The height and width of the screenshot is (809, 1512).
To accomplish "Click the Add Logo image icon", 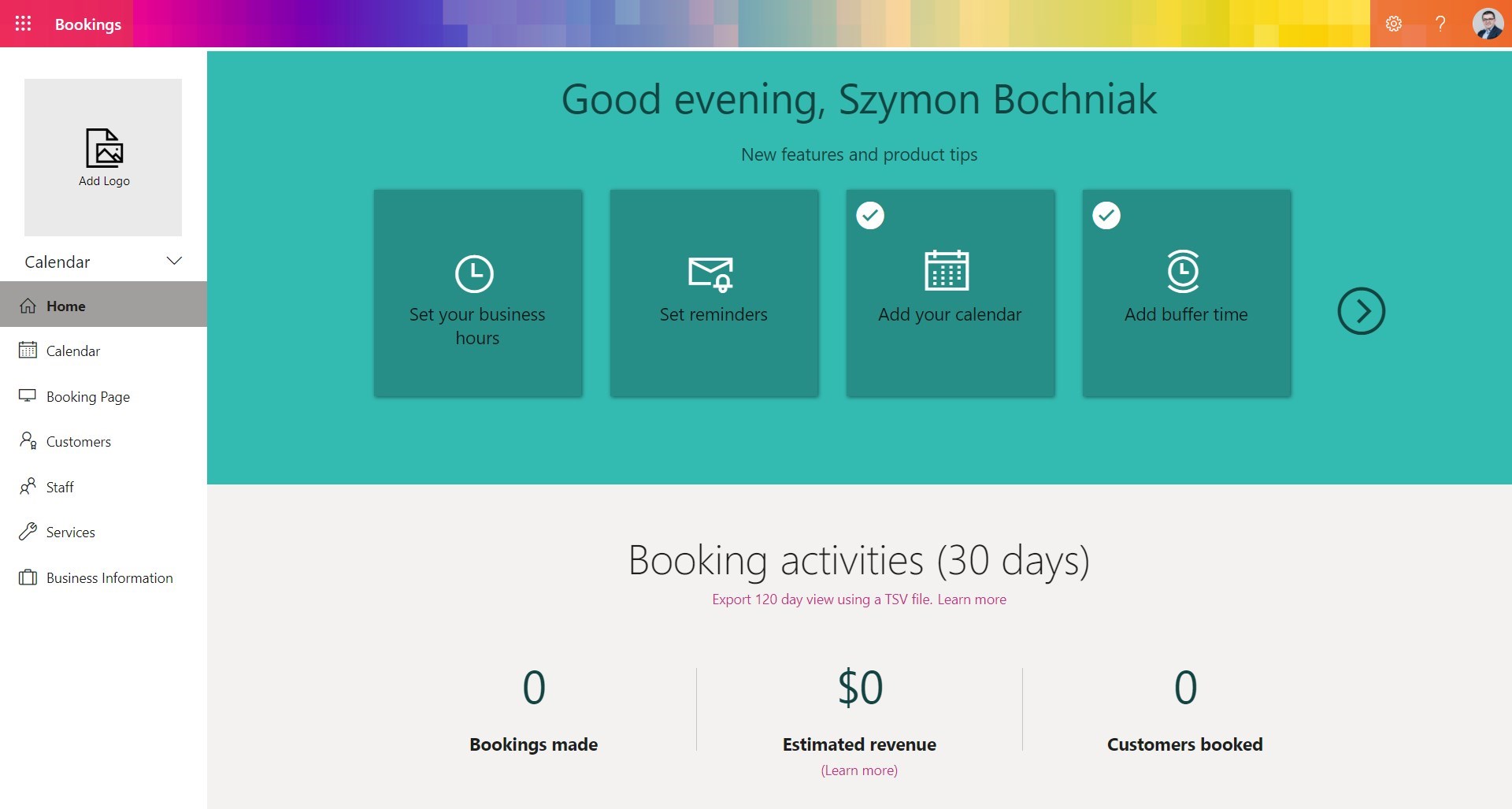I will [104, 148].
